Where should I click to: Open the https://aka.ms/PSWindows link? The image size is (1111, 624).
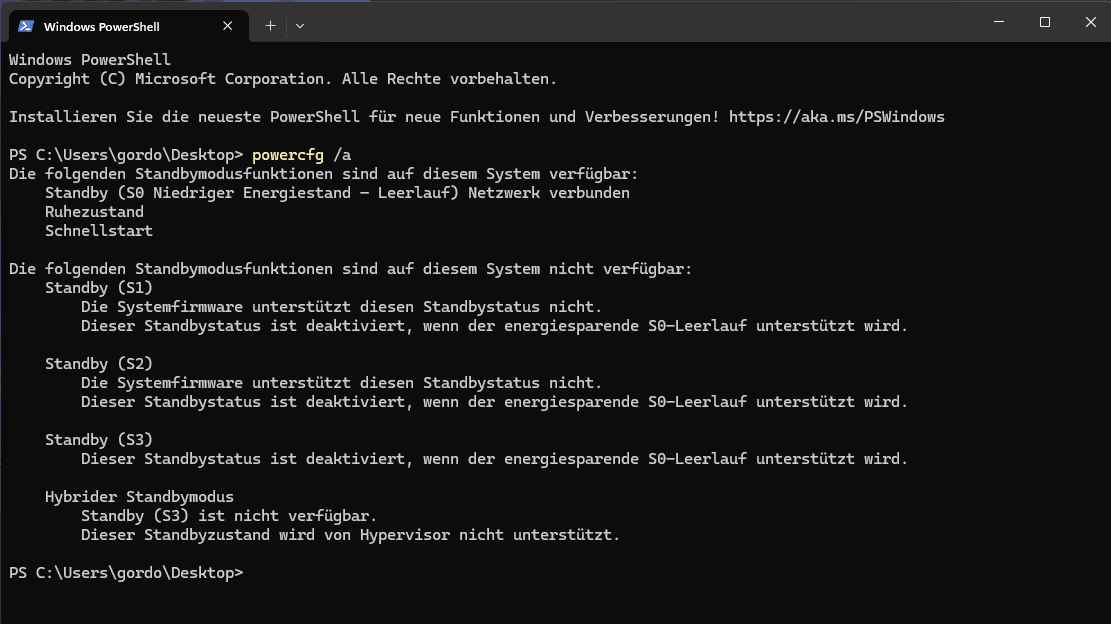[x=836, y=117]
